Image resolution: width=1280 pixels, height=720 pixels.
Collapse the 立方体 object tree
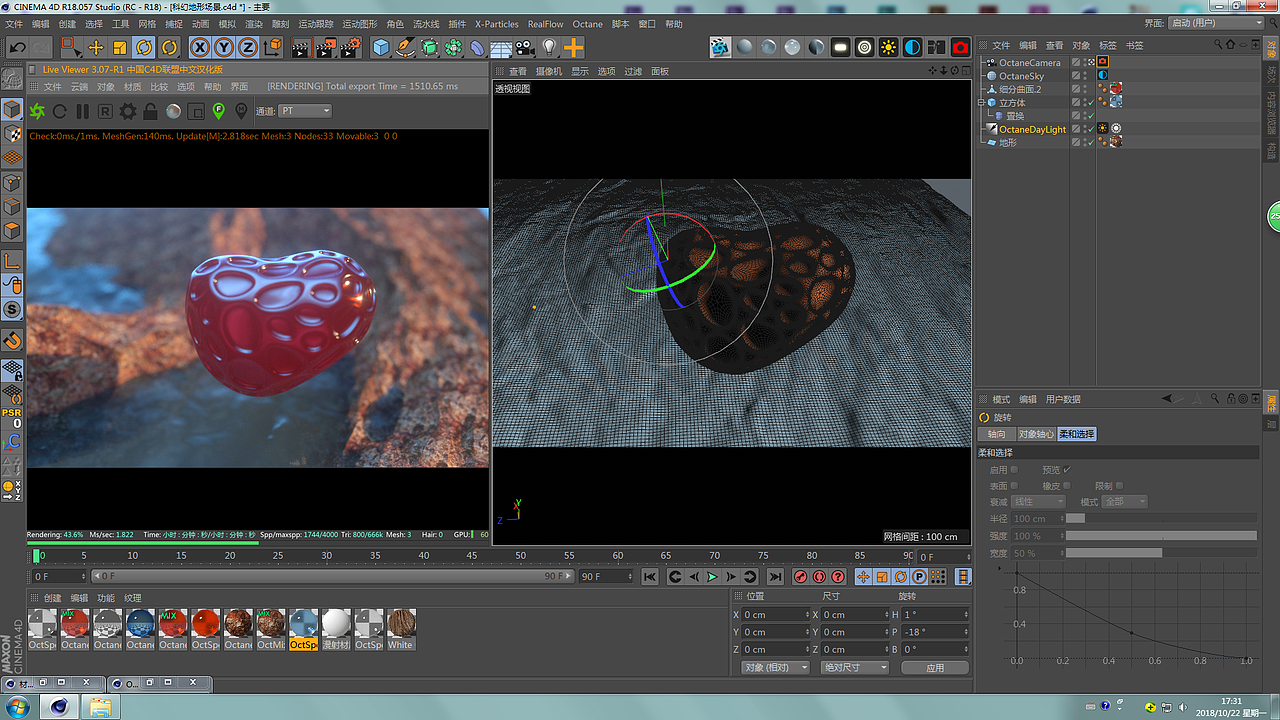click(x=981, y=103)
